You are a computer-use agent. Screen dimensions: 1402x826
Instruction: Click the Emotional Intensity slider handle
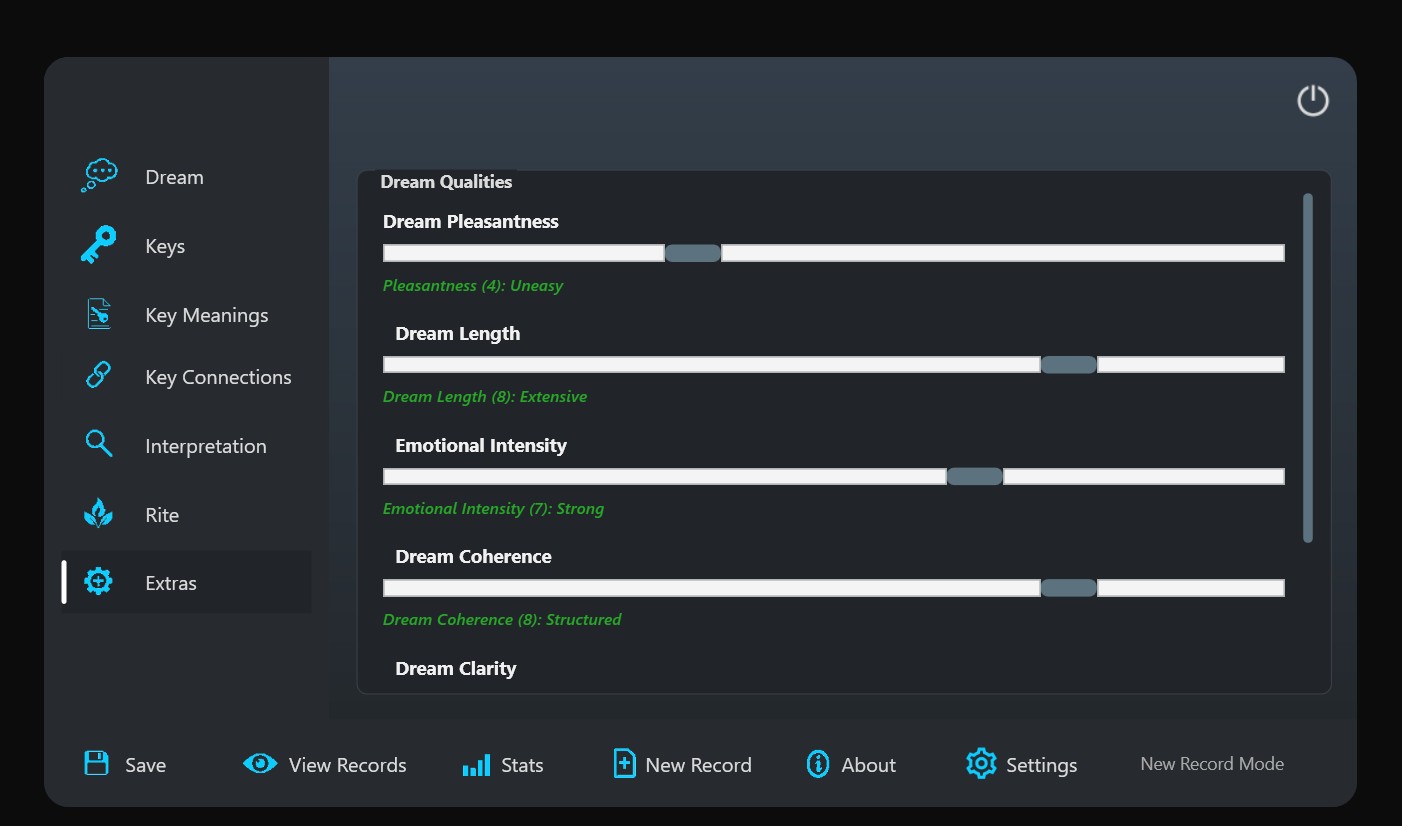(975, 476)
